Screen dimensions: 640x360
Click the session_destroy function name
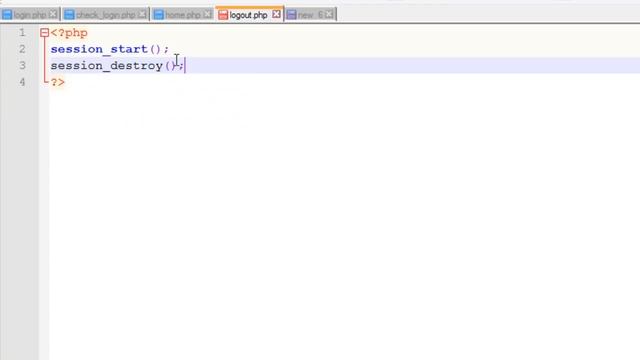pyautogui.click(x=107, y=66)
